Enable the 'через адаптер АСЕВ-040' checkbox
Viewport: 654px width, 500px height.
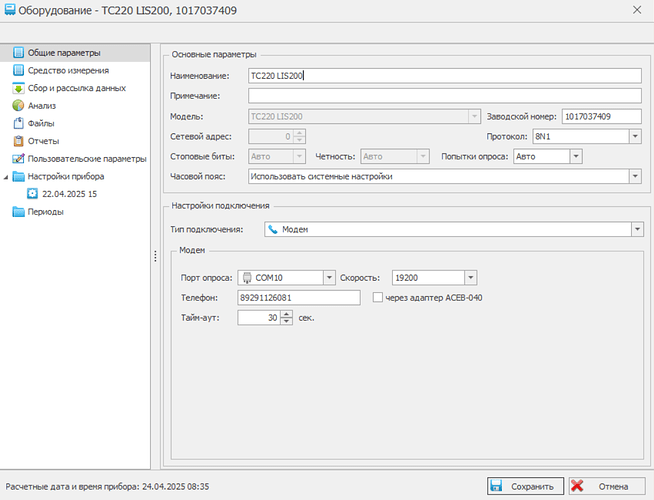pos(377,297)
